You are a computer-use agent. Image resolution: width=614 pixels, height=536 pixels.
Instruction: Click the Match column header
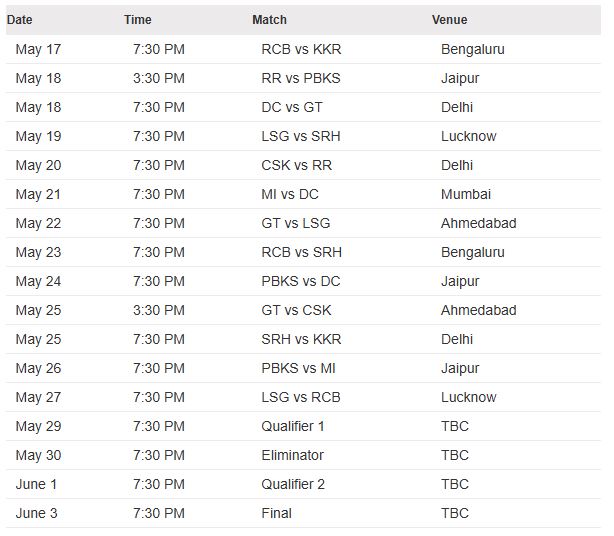[x=269, y=20]
